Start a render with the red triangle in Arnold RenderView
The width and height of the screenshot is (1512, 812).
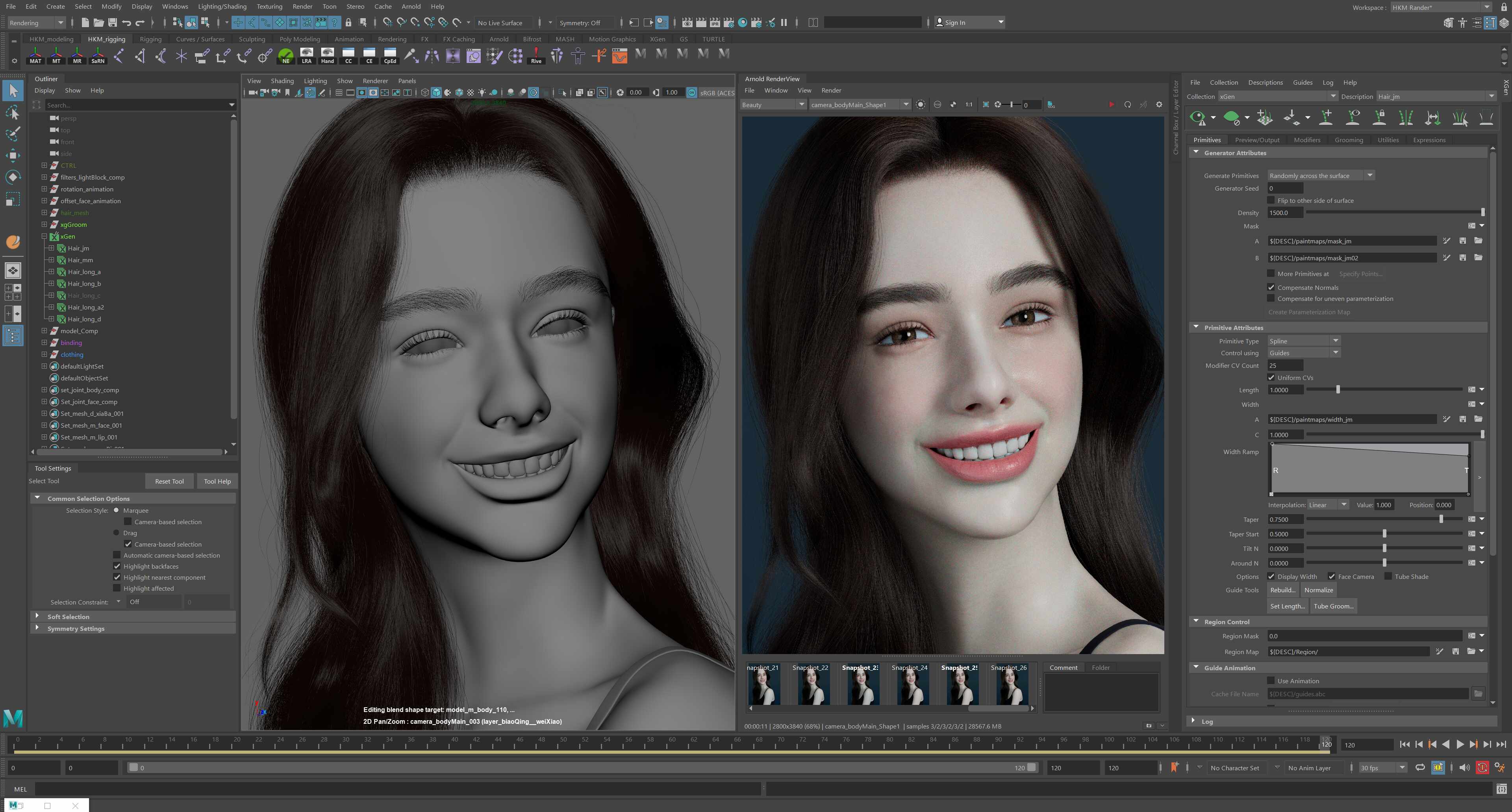click(x=1112, y=104)
